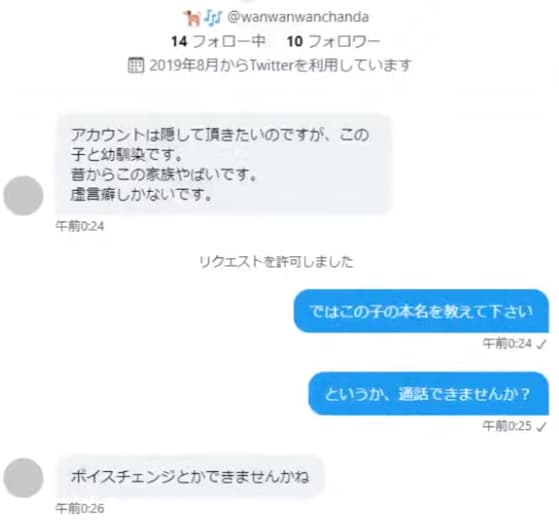Click the gray avatar beside the 虚言癖 message
559x523 pixels.
click(24, 195)
